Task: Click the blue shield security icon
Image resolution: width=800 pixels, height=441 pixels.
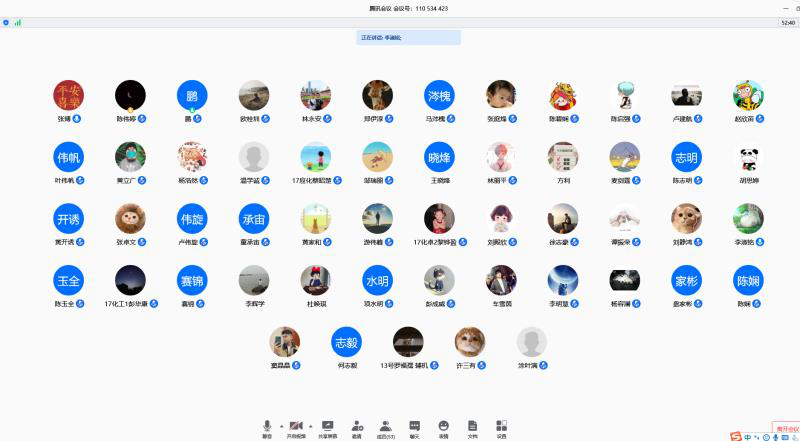Action: (x=6, y=22)
